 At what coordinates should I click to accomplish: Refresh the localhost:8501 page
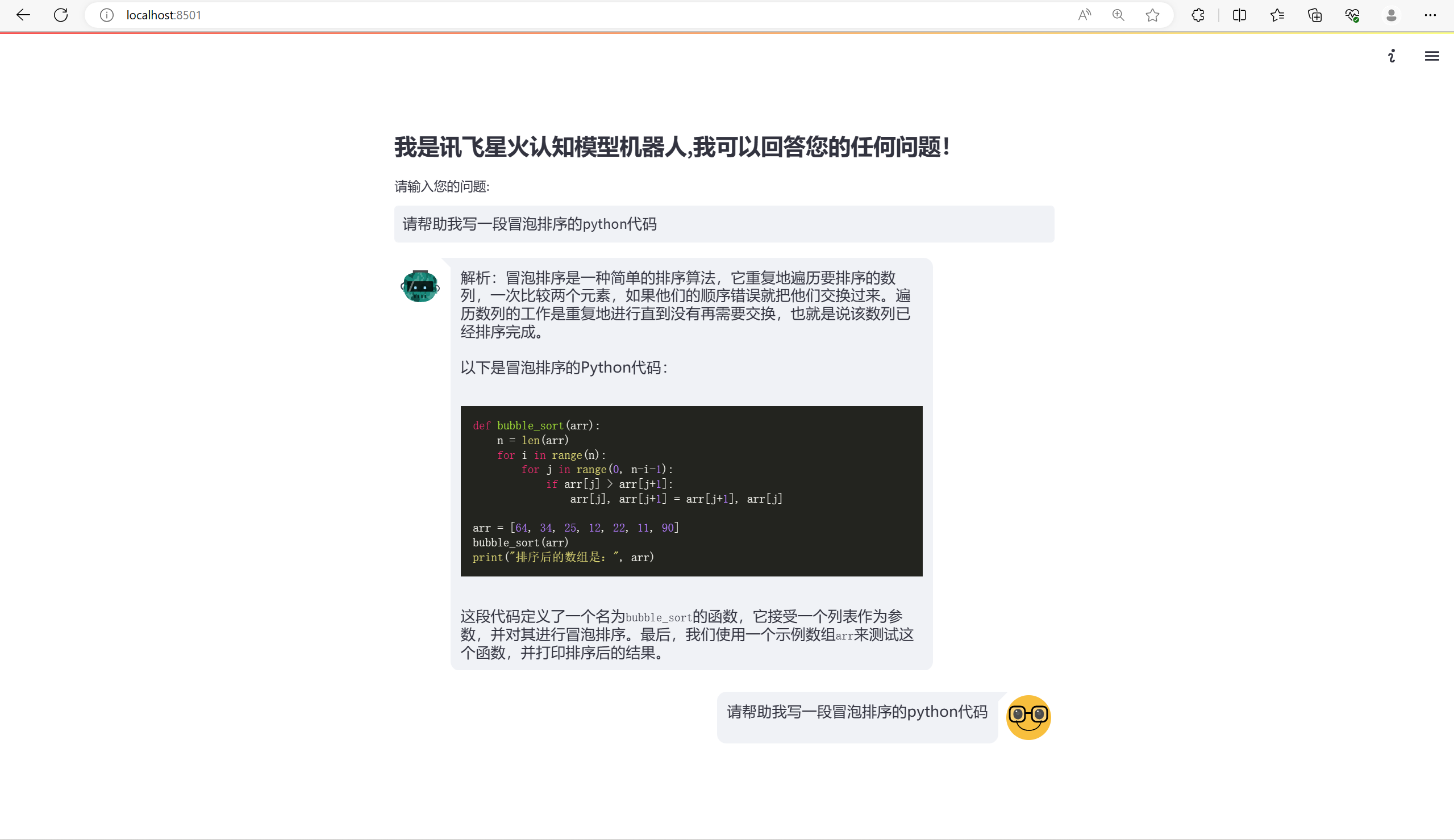pos(60,15)
